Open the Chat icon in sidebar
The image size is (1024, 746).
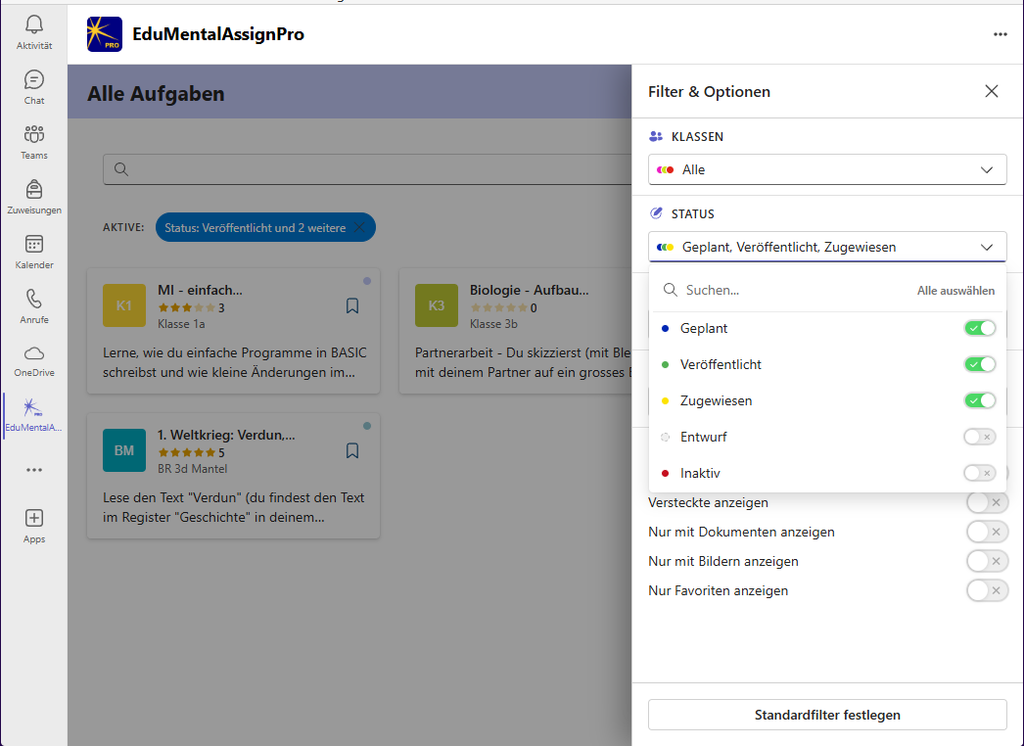(x=34, y=80)
